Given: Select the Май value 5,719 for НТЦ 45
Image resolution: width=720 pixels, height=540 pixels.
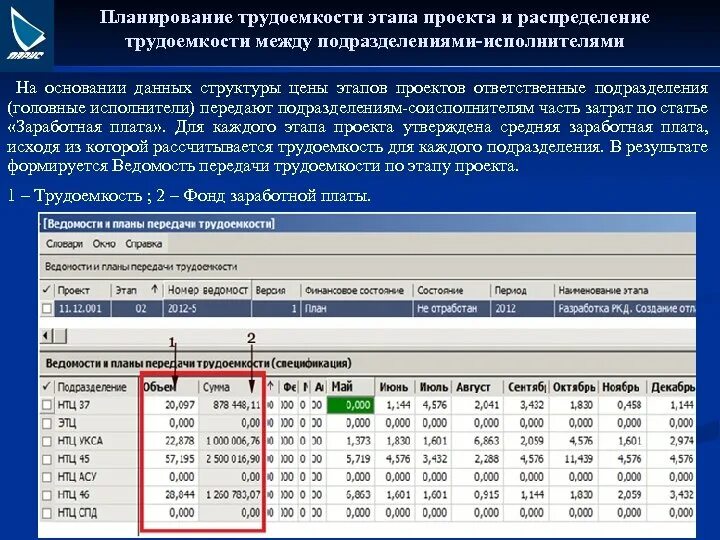Looking at the screenshot, I should coord(359,459).
